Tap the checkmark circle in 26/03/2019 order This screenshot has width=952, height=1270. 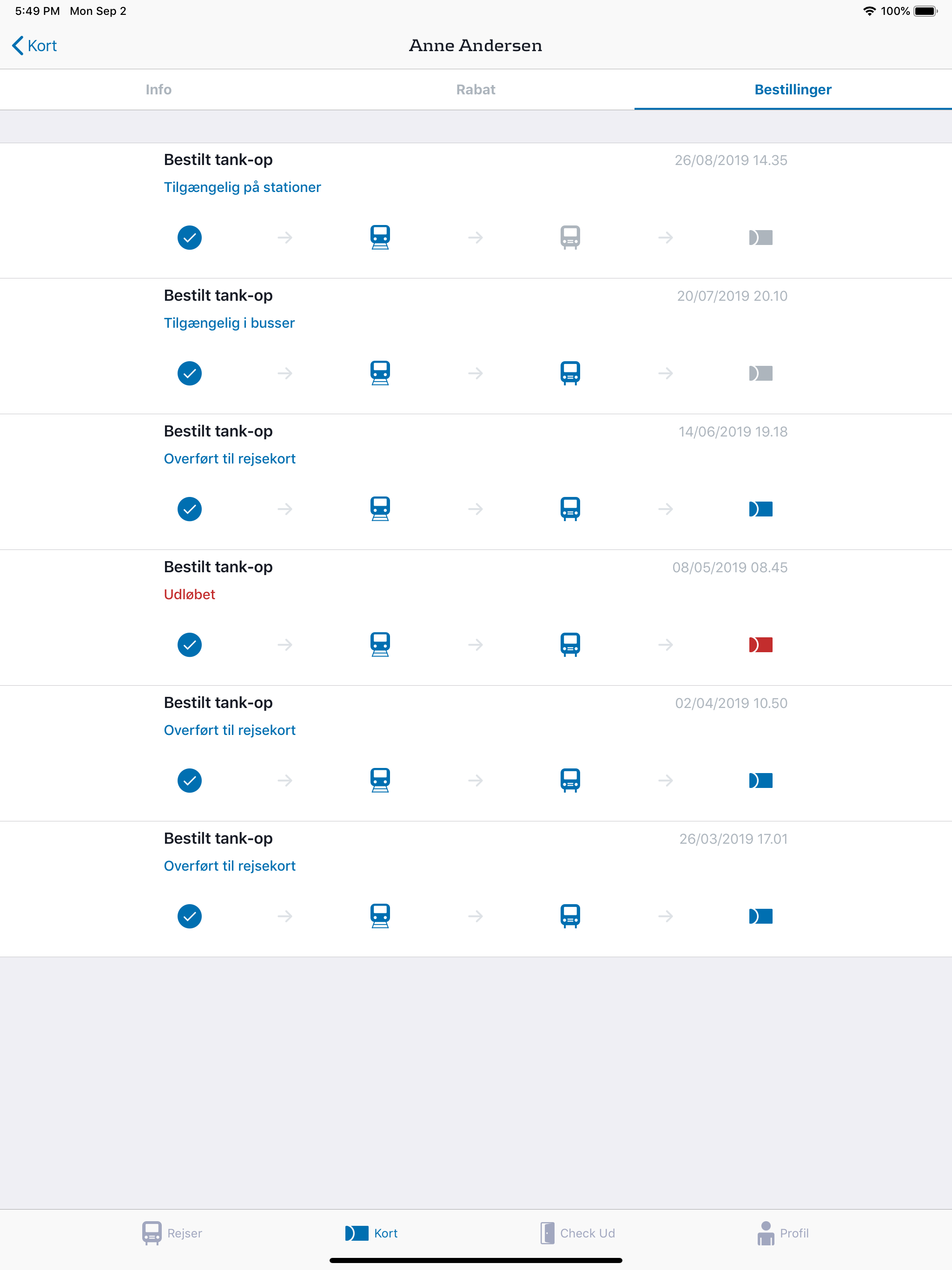190,916
